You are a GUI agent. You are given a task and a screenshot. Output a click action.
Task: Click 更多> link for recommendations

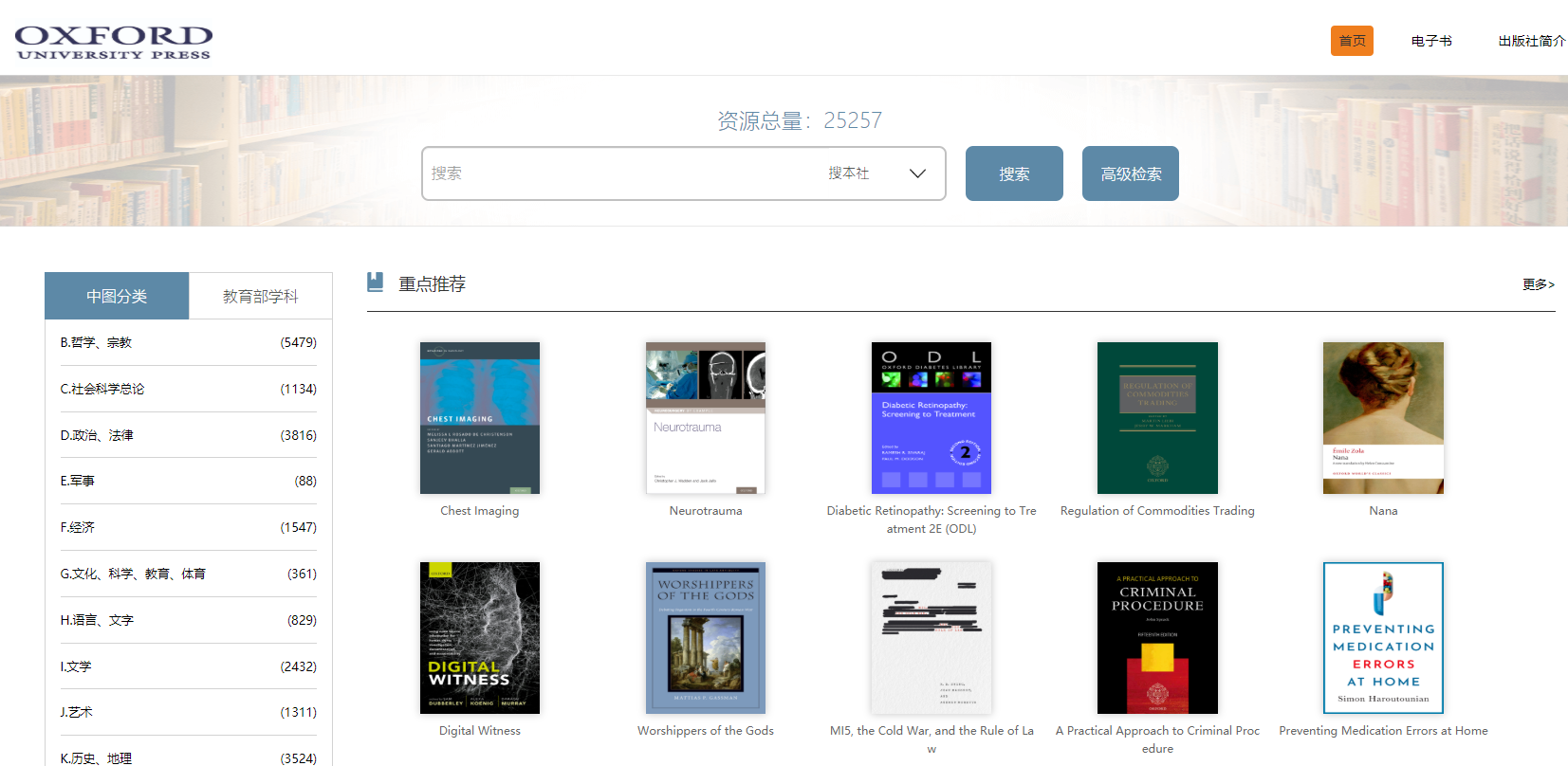1538,283
